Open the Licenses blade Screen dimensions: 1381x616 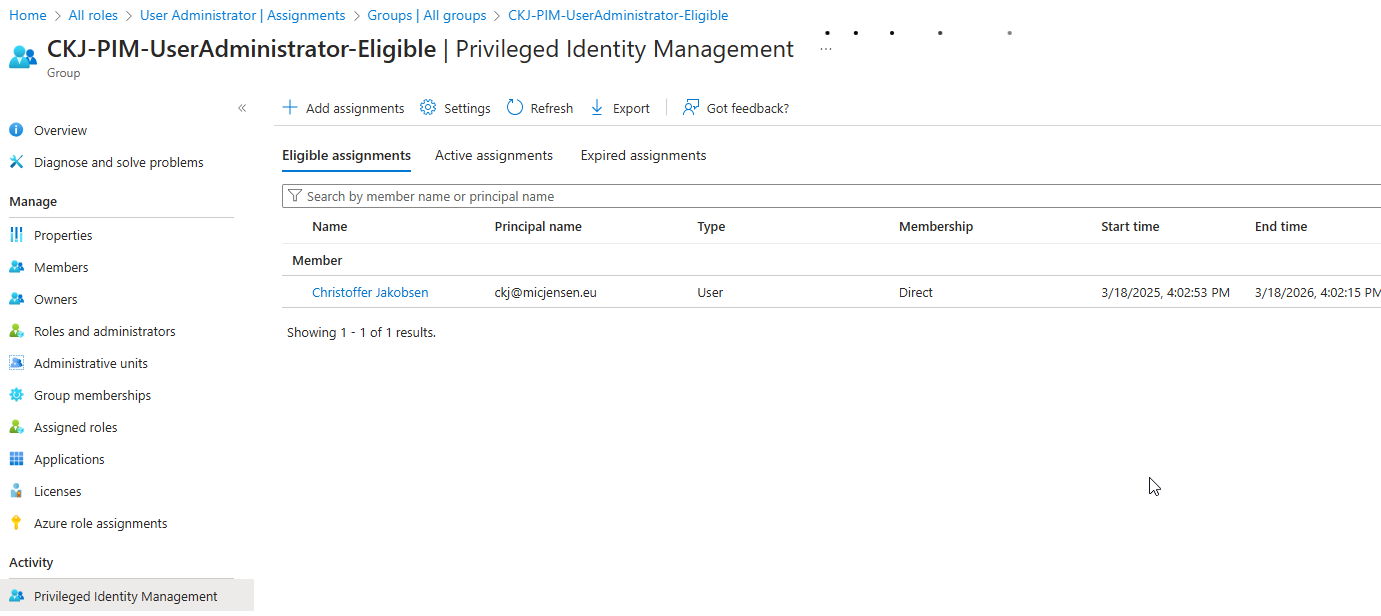(59, 490)
